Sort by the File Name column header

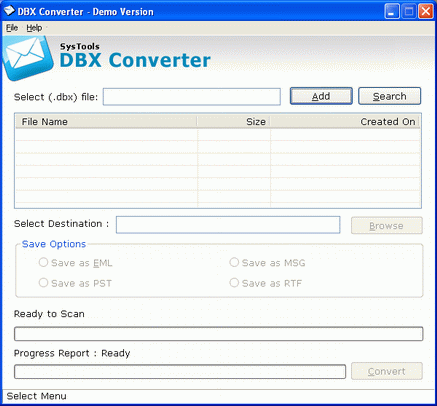click(106, 122)
